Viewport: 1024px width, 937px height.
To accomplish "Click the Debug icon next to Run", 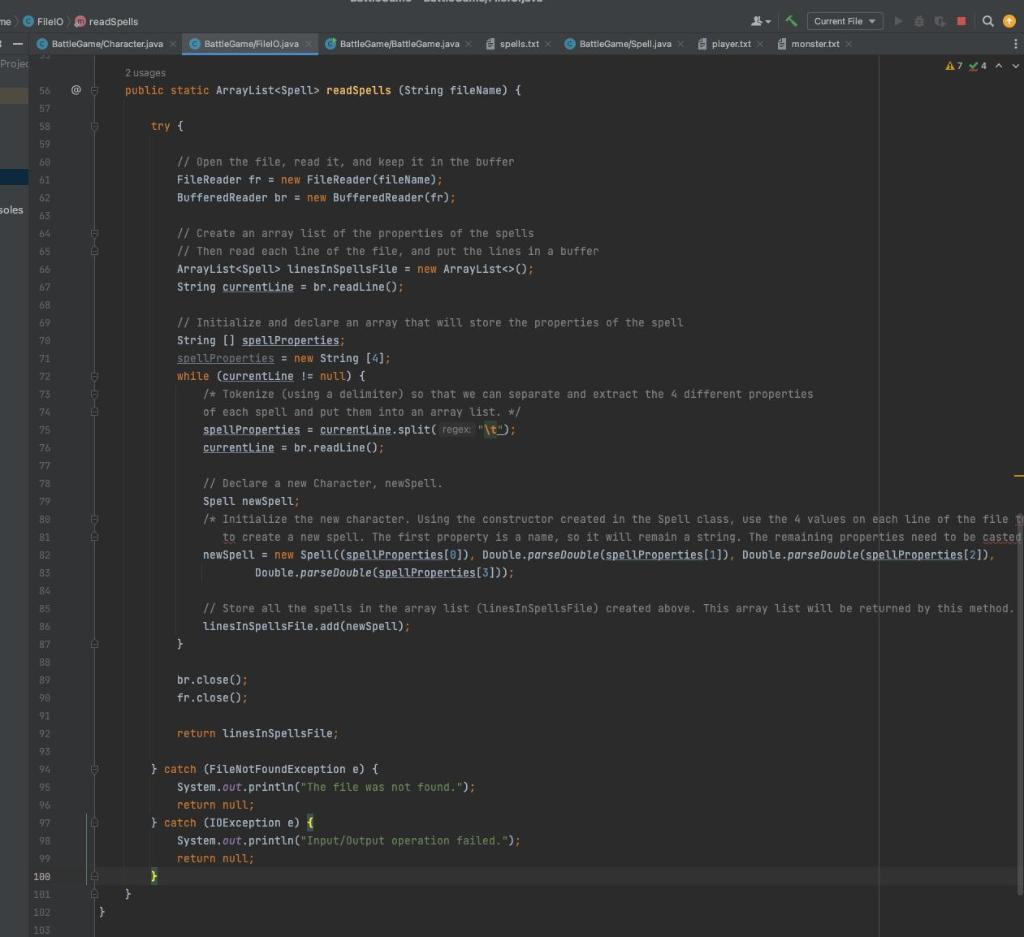I will click(921, 21).
